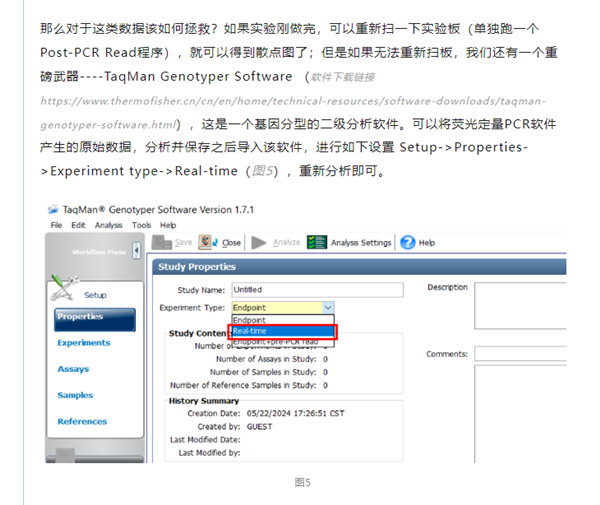Open the File menu
The image size is (600, 505).
click(57, 226)
